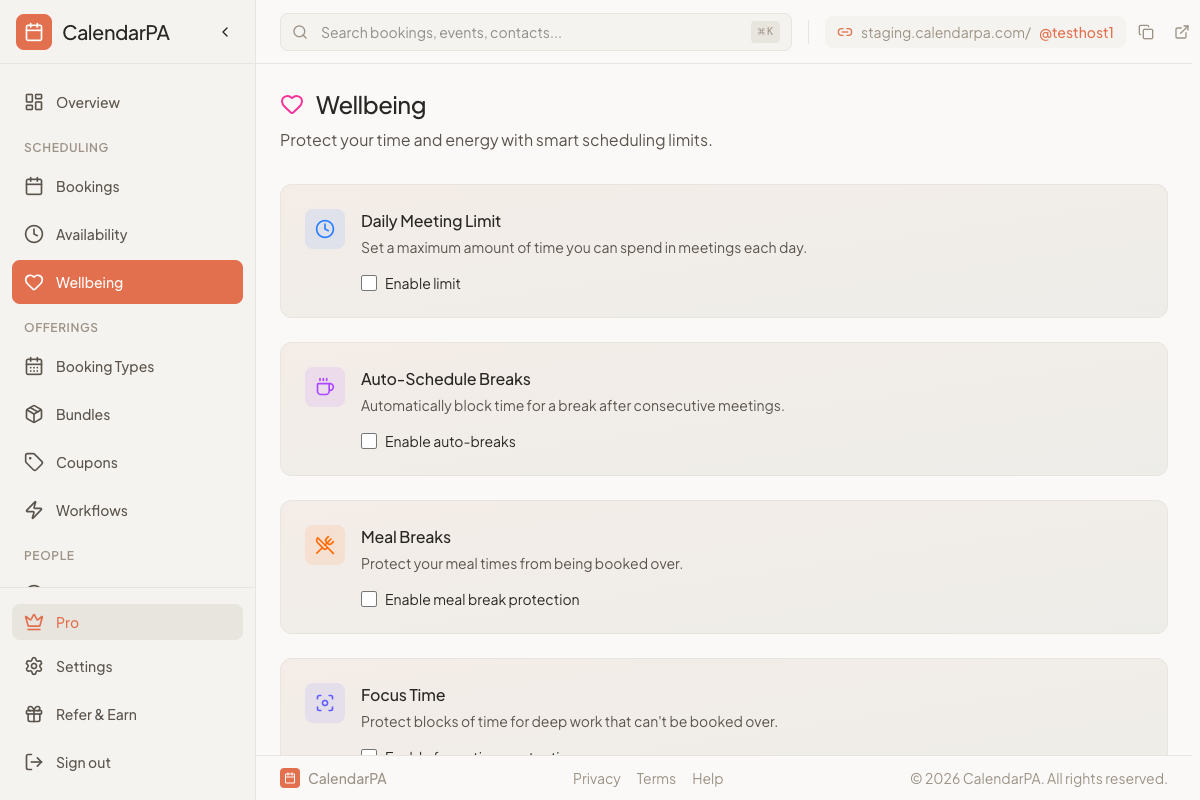The height and width of the screenshot is (800, 1200).
Task: Enable auto-breaks checkbox
Action: 369,441
